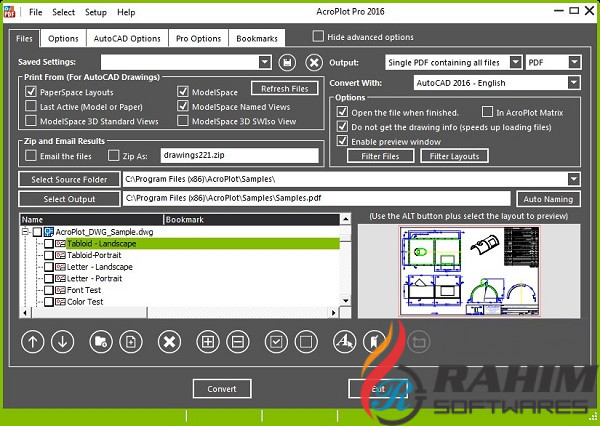The height and width of the screenshot is (426, 600).
Task: Click the drawings221.zip name field
Action: click(240, 155)
